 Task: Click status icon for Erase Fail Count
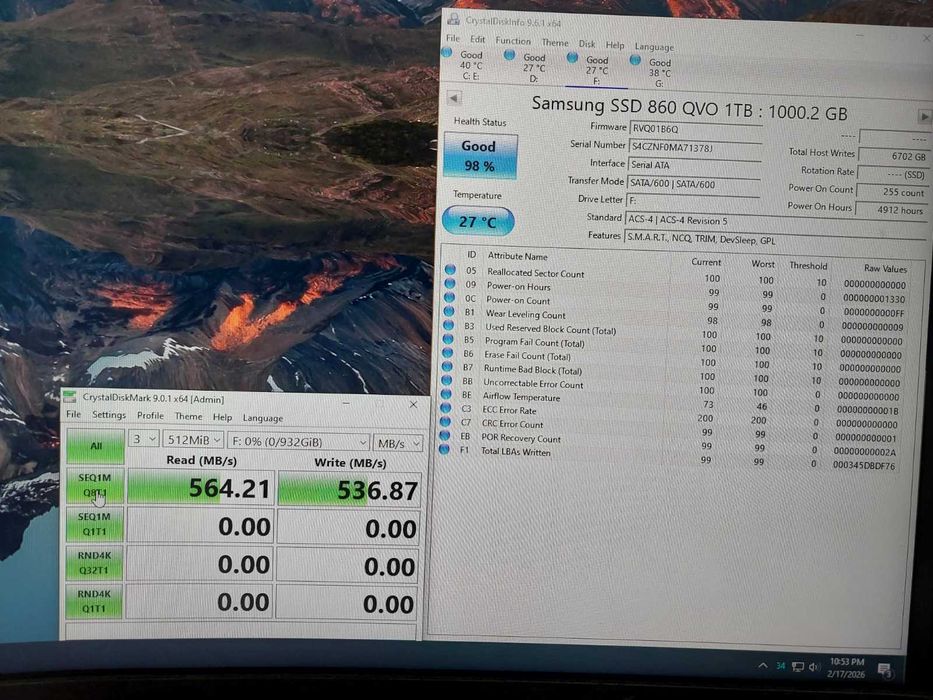(447, 352)
